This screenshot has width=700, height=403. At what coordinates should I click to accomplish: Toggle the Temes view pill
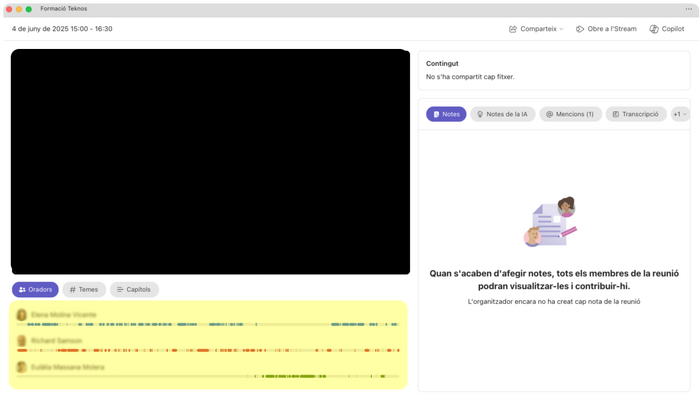(x=84, y=290)
